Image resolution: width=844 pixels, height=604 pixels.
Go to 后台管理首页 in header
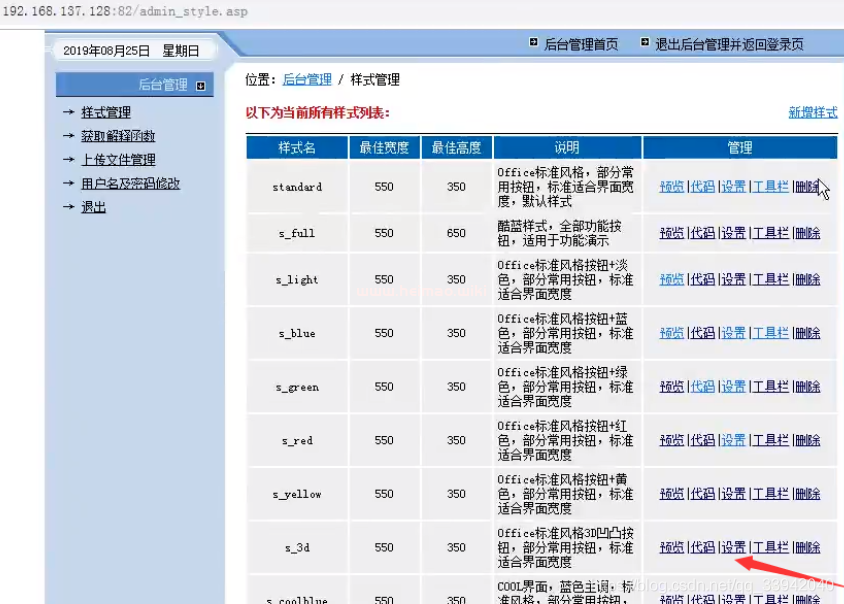coord(580,45)
